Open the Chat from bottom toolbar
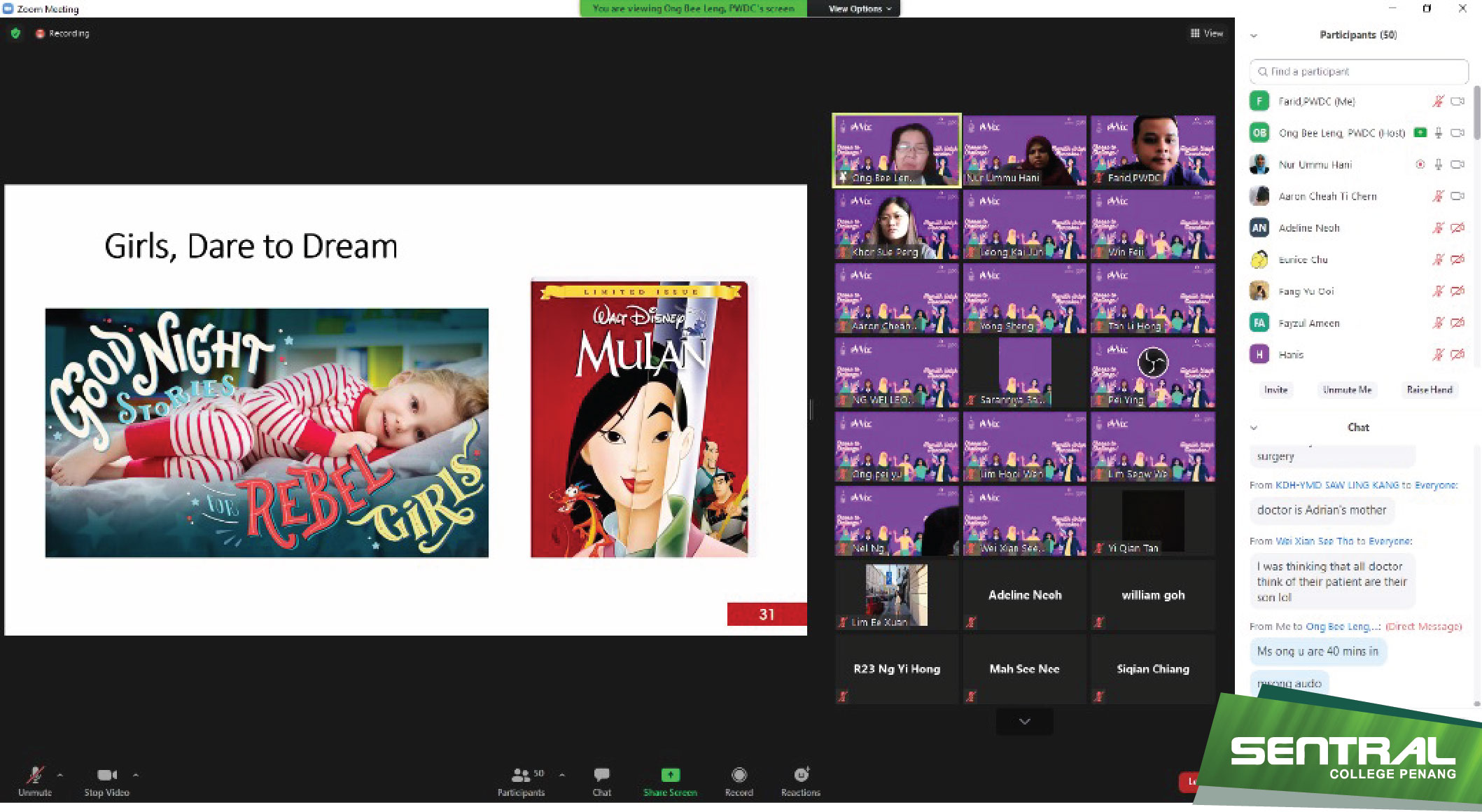This screenshot has width=1482, height=812. click(x=601, y=780)
